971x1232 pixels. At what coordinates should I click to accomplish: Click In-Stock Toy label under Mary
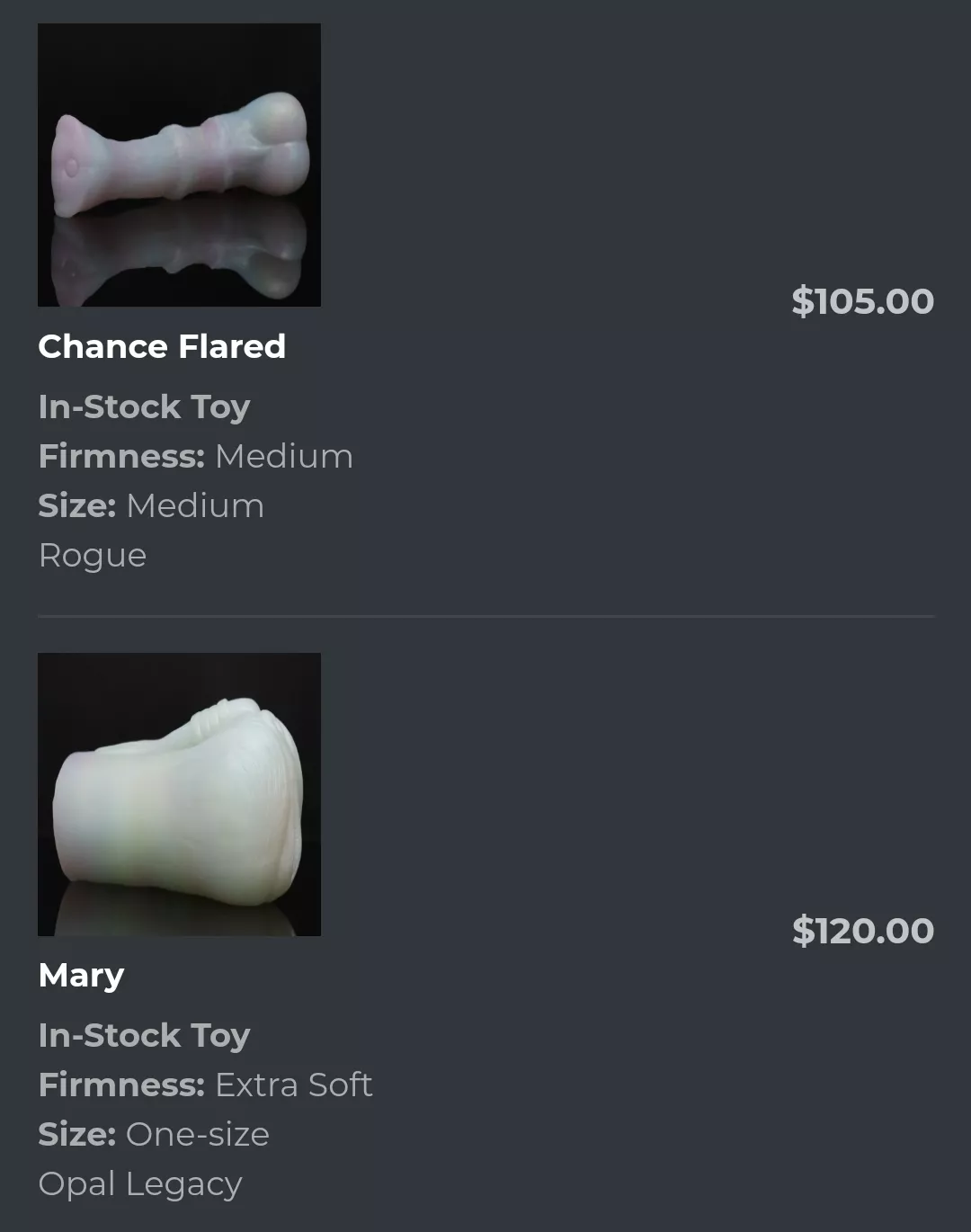(144, 1035)
